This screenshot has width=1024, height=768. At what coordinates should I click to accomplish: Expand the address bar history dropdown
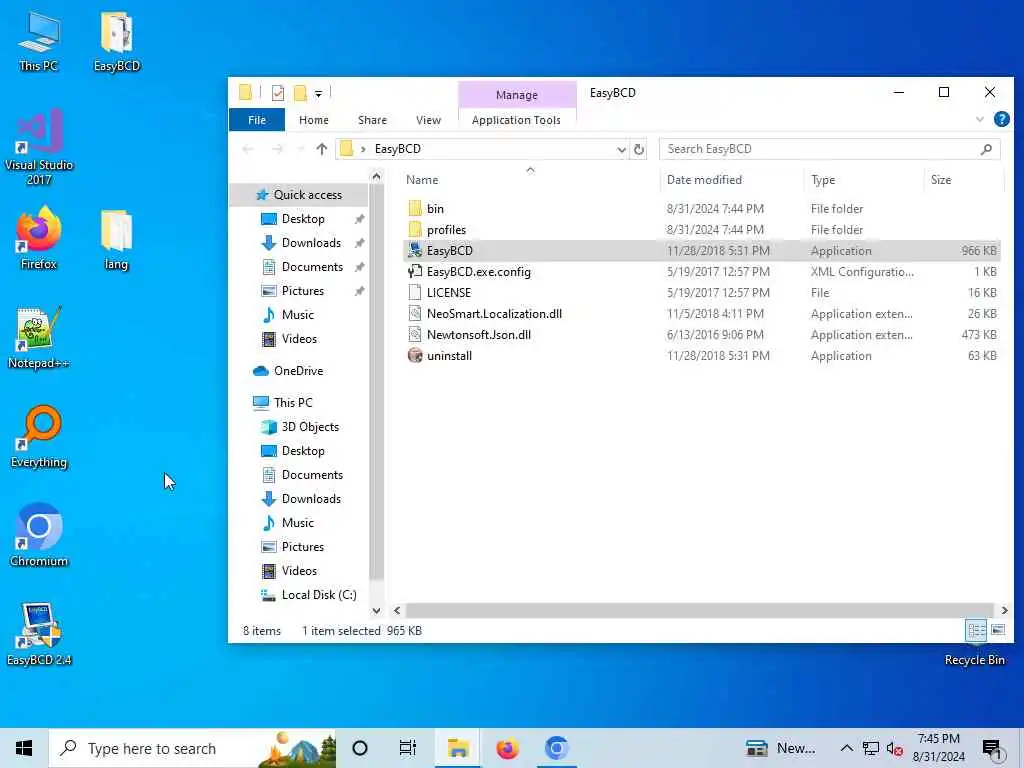click(621, 149)
